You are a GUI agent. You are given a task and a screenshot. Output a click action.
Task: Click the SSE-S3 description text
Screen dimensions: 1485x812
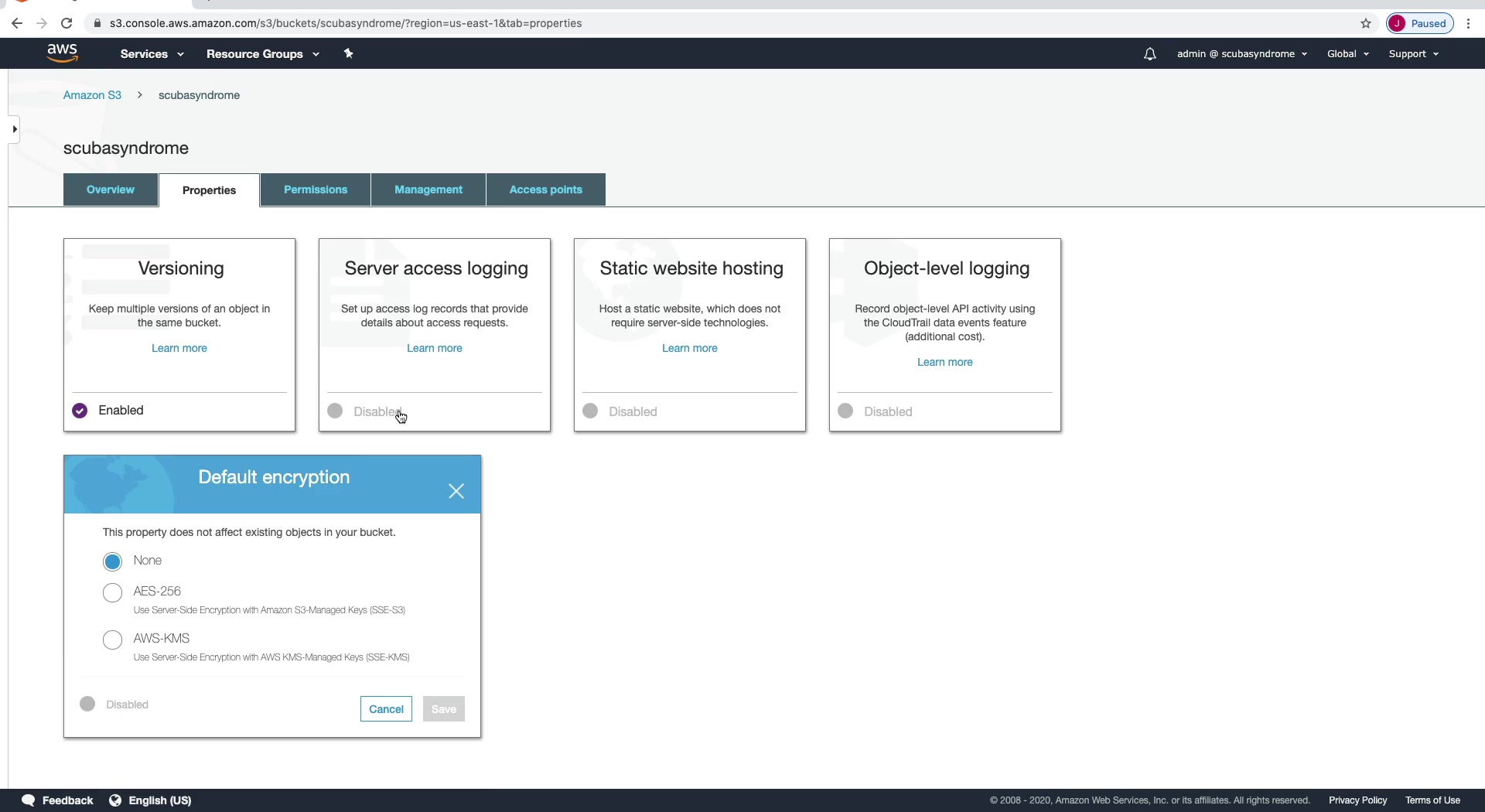point(269,610)
